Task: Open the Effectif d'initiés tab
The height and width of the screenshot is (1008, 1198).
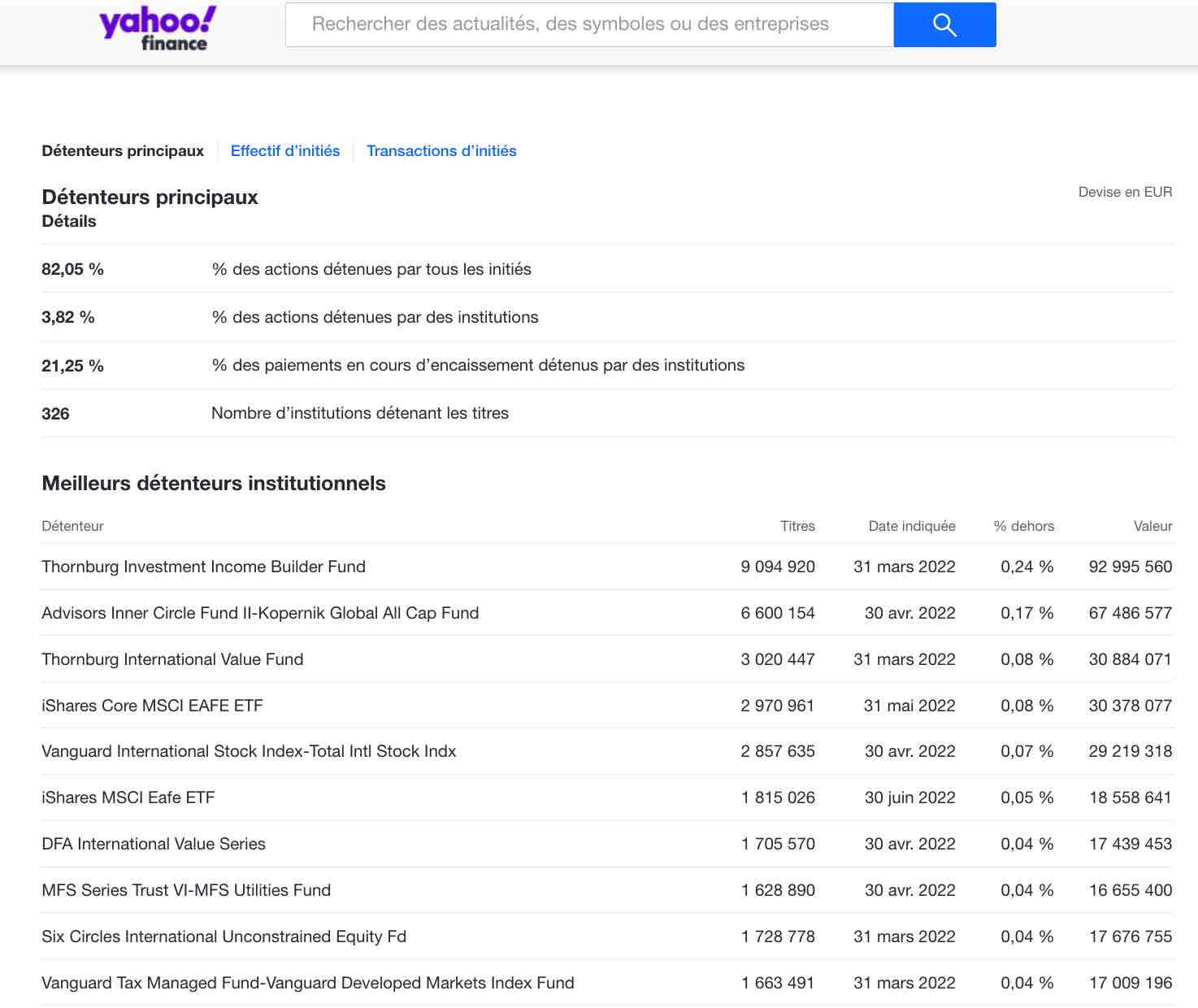Action: pyautogui.click(x=285, y=150)
